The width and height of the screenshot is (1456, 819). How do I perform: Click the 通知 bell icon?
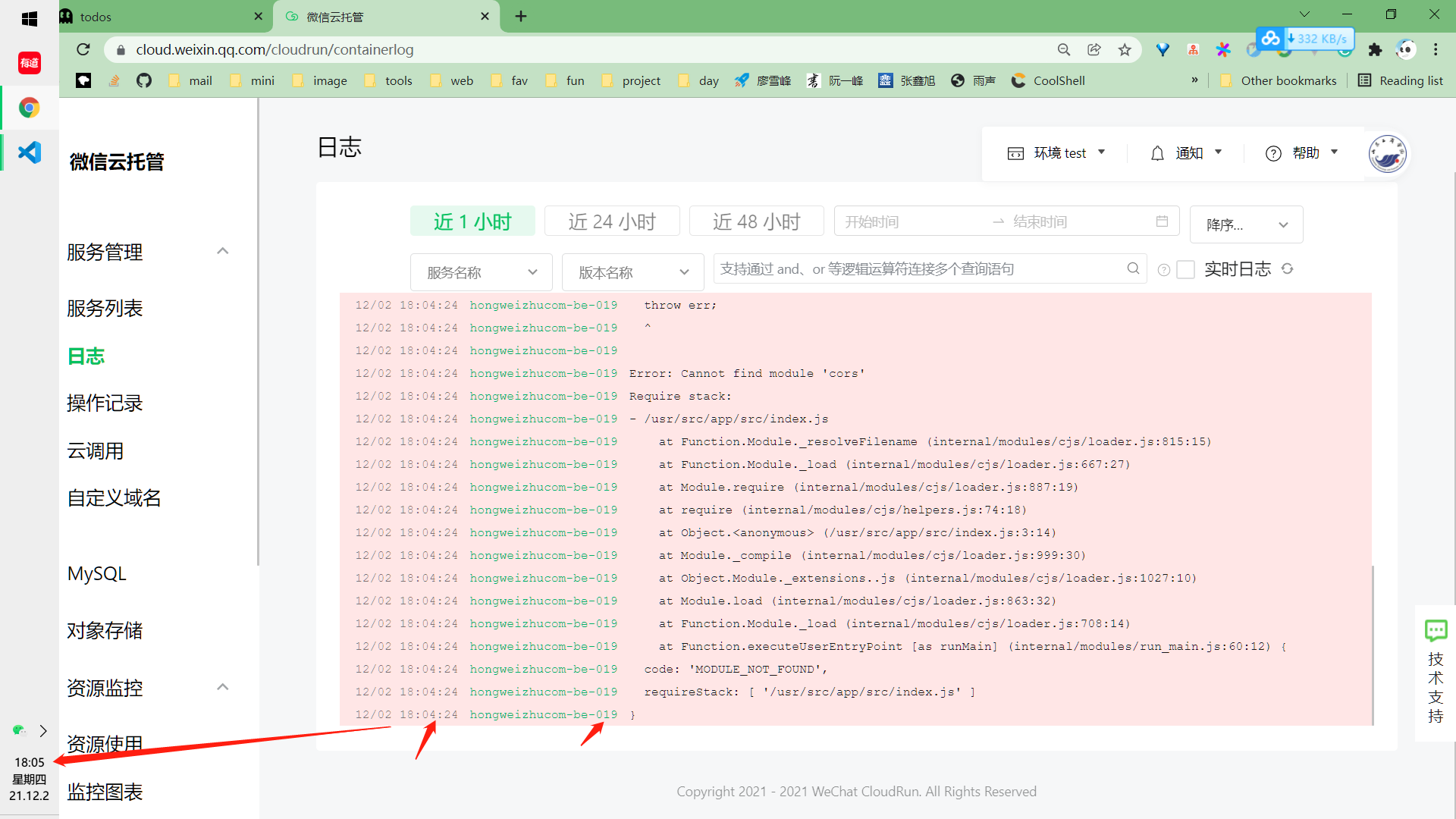1157,153
